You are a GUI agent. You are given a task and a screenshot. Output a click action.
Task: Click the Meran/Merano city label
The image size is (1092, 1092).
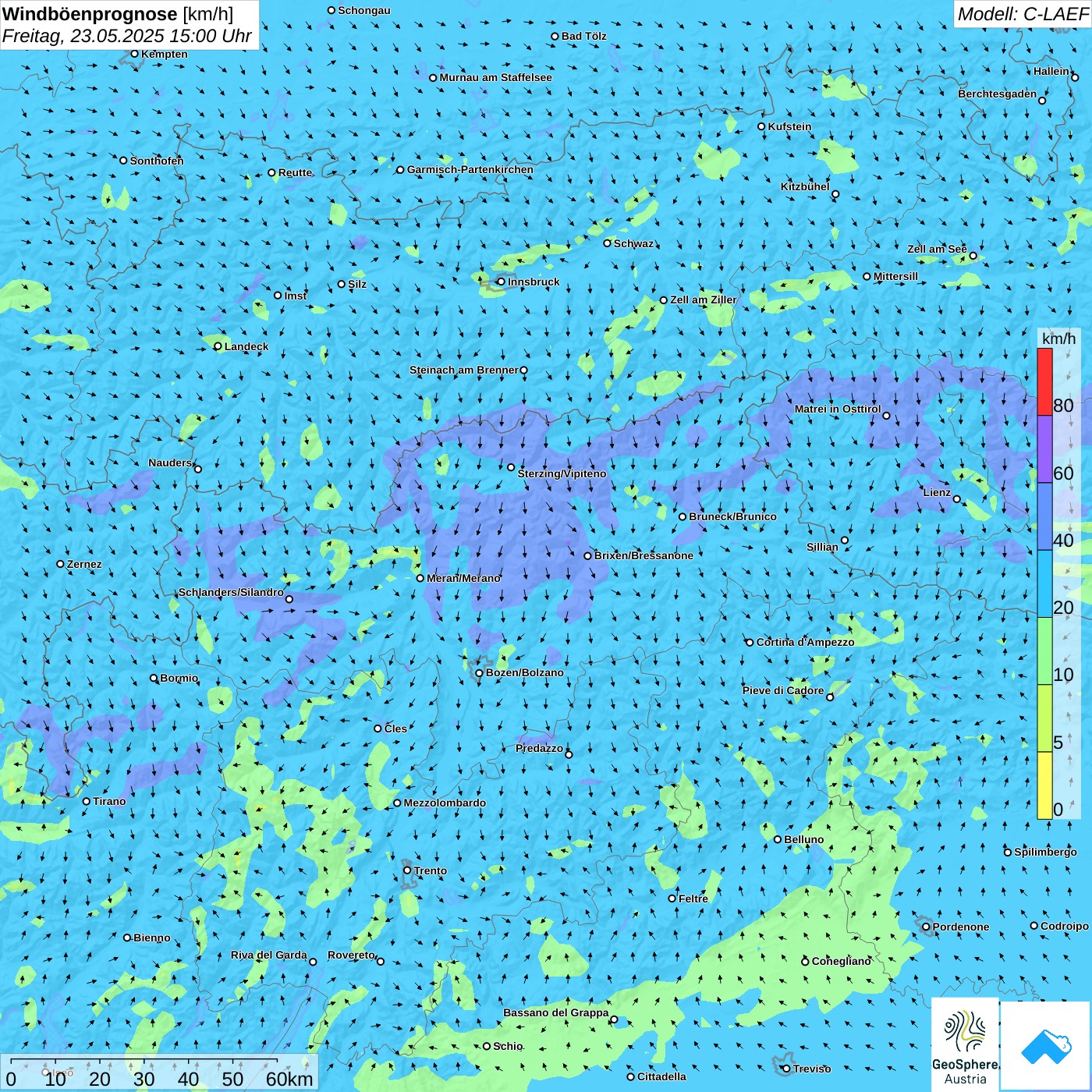coord(463,578)
